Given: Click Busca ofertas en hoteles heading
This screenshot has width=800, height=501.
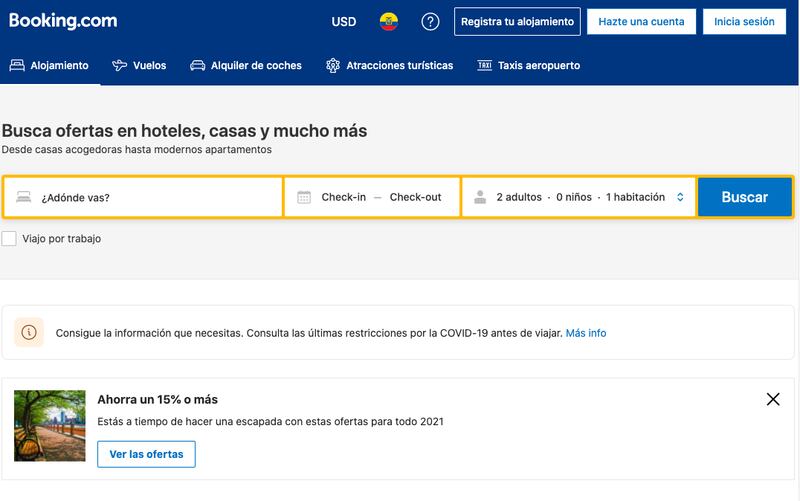Looking at the screenshot, I should 184,131.
